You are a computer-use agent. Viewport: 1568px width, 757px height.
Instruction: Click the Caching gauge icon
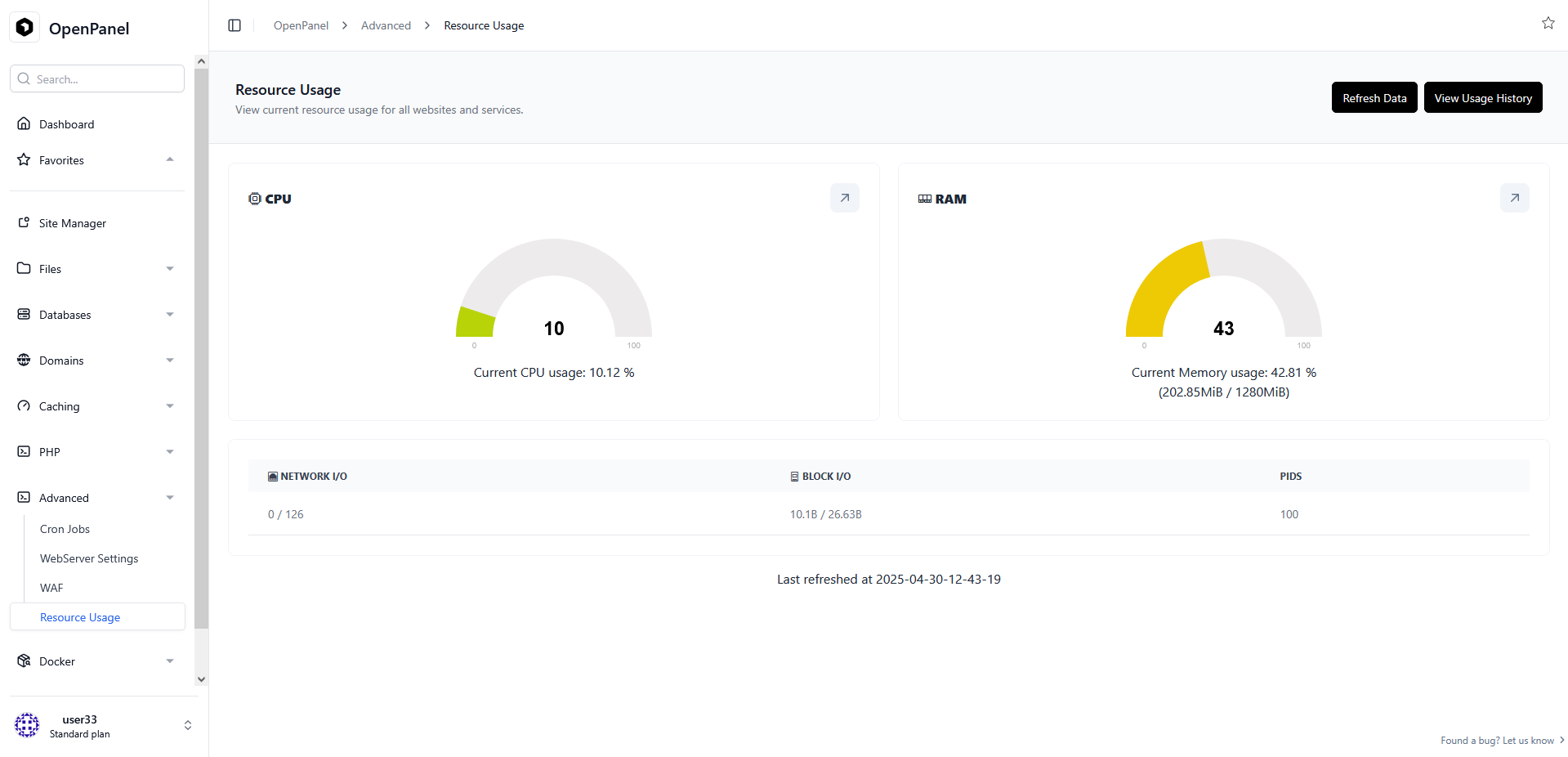click(x=24, y=405)
